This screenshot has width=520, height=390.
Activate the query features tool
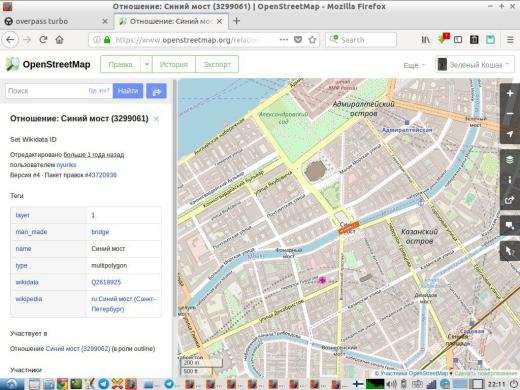click(510, 251)
